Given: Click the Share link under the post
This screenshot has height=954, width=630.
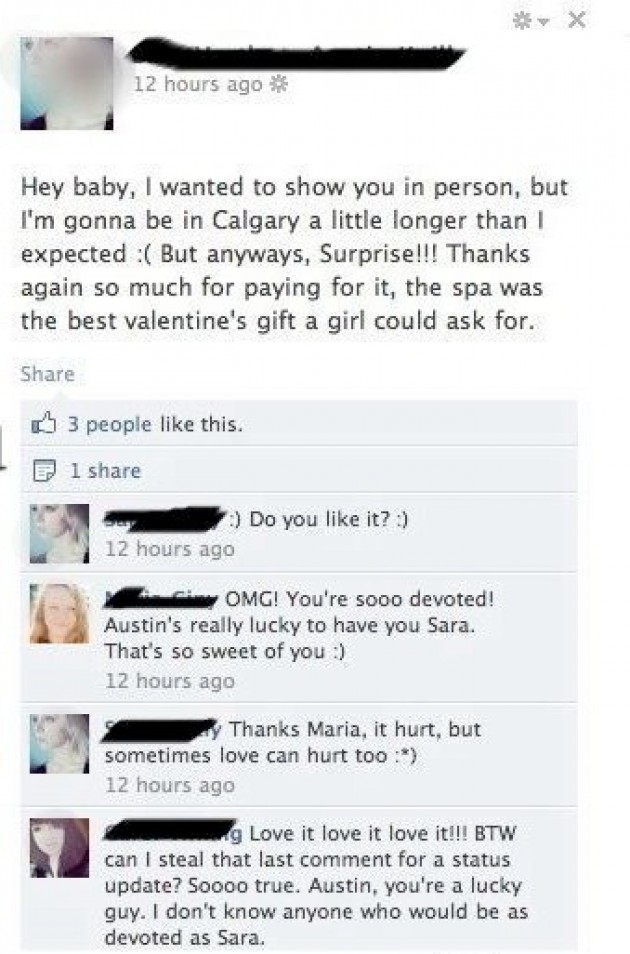Looking at the screenshot, I should [47, 374].
